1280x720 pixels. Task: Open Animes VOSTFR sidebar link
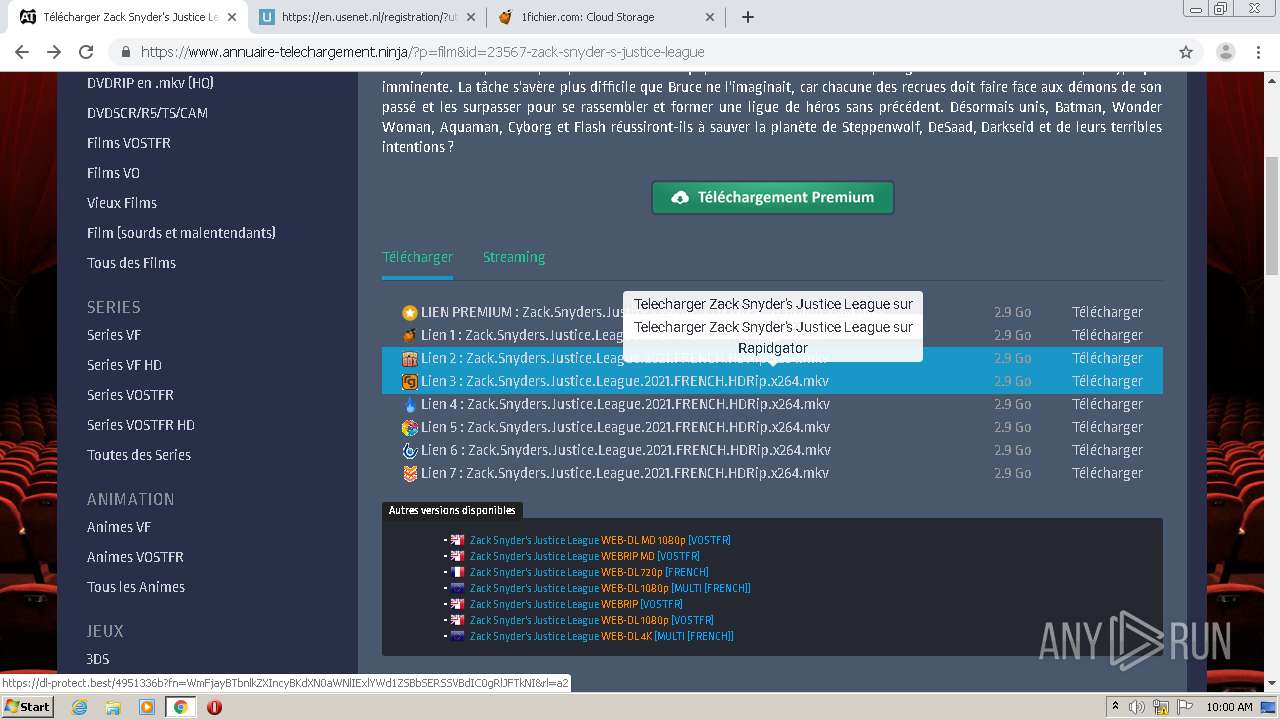135,557
